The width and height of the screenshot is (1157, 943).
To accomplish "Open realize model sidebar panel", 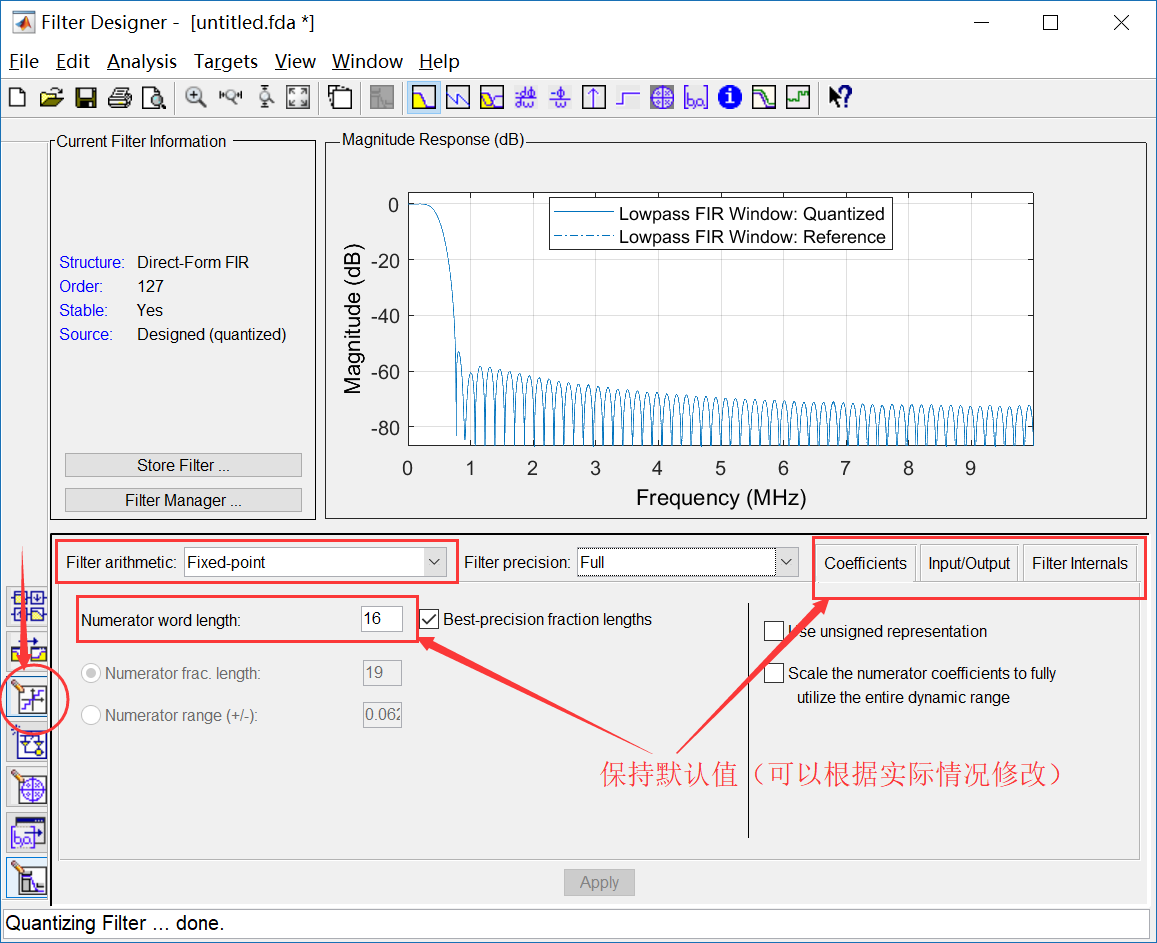I will pos(28,742).
